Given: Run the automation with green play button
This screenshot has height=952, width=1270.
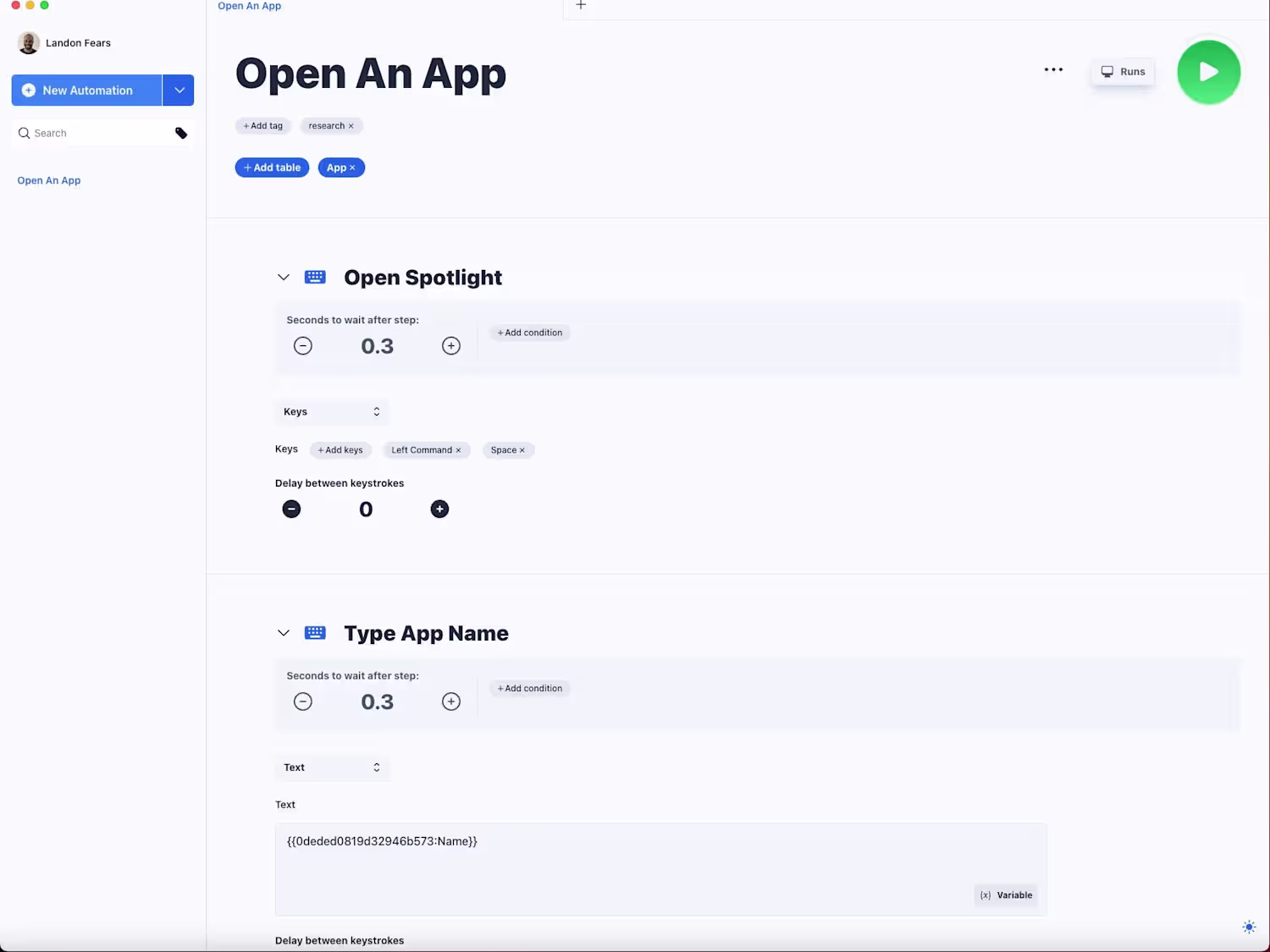Looking at the screenshot, I should 1208,72.
